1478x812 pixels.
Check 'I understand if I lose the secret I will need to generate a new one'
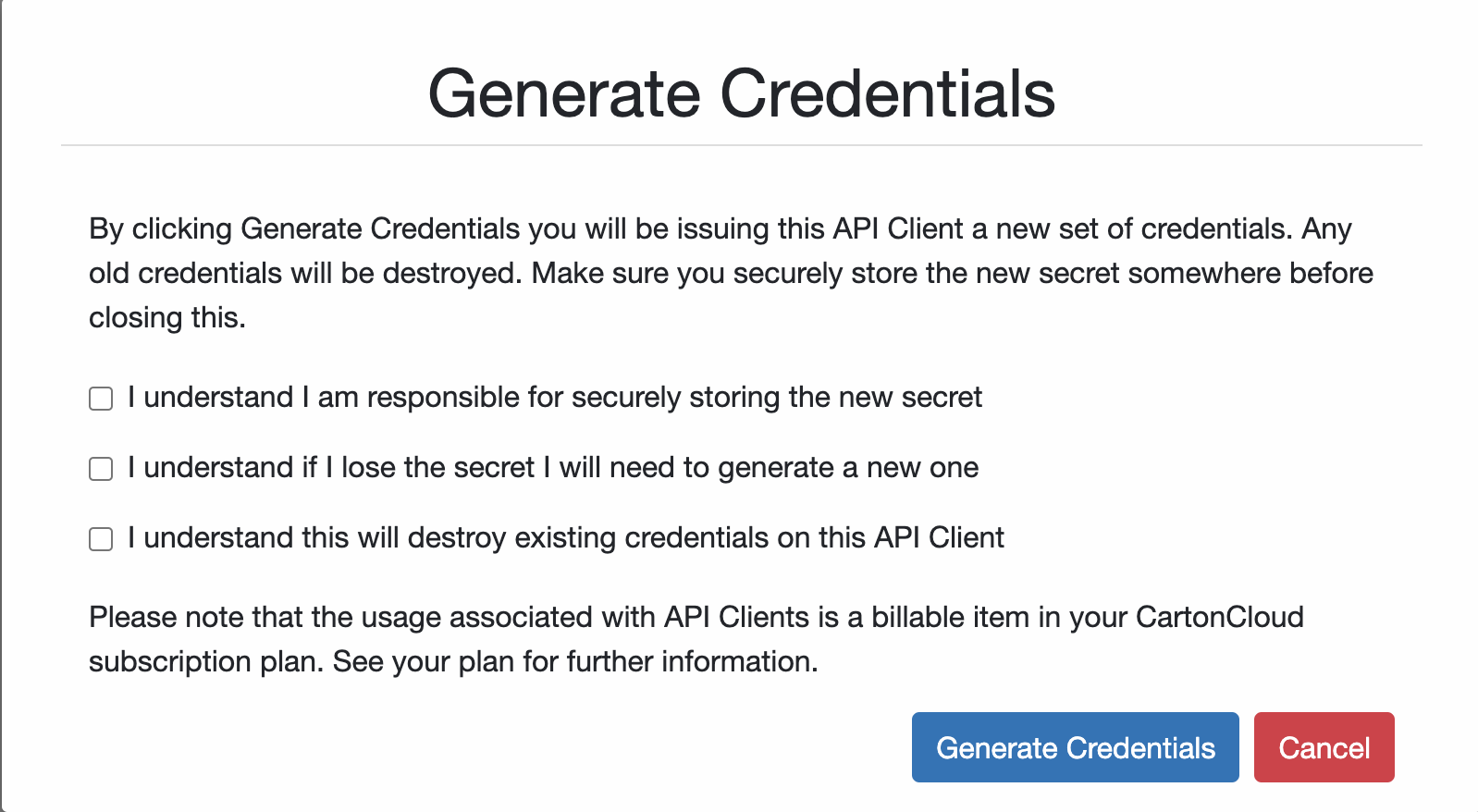[x=99, y=468]
